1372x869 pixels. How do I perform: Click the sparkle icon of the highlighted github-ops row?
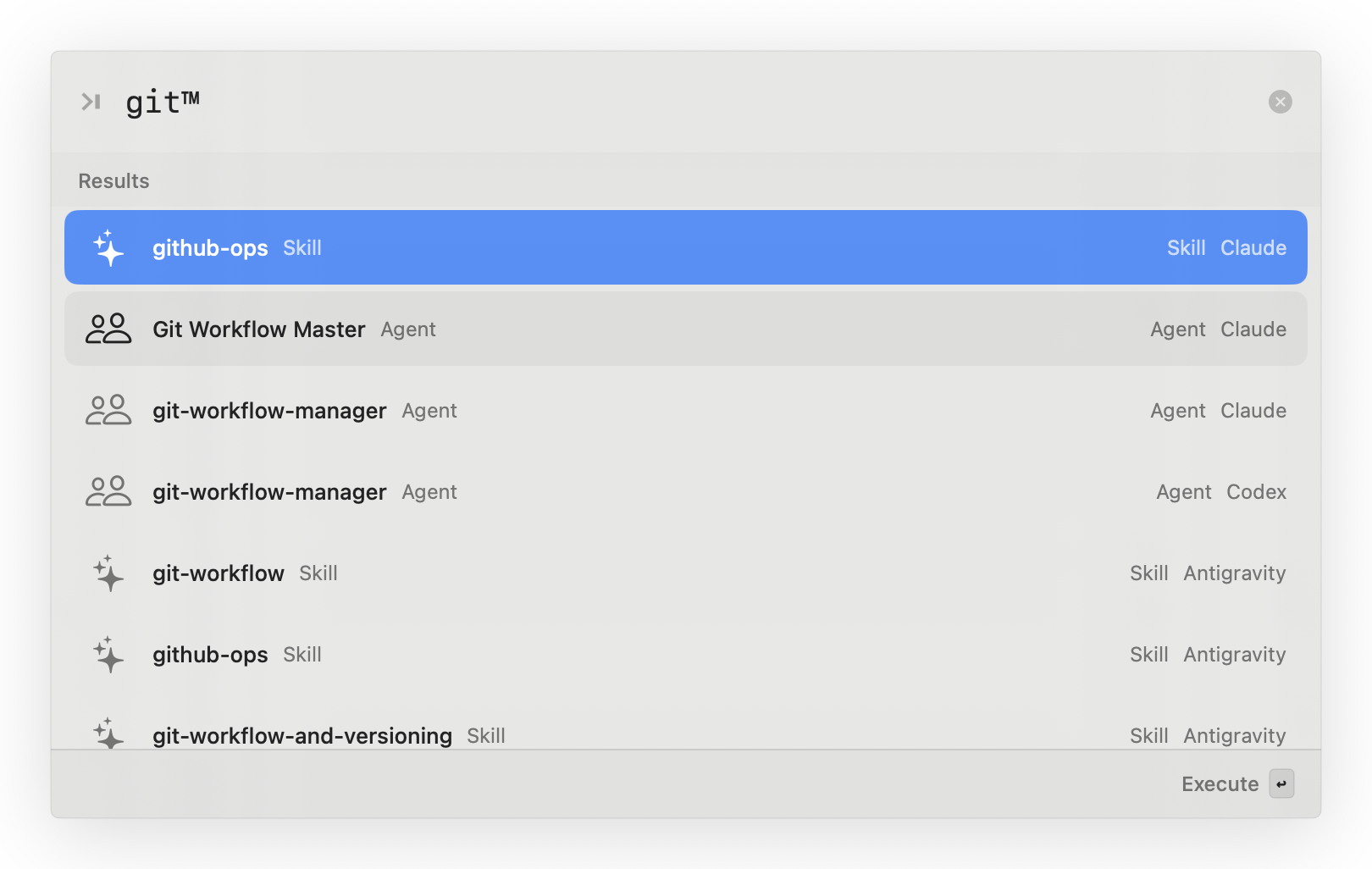pos(108,247)
